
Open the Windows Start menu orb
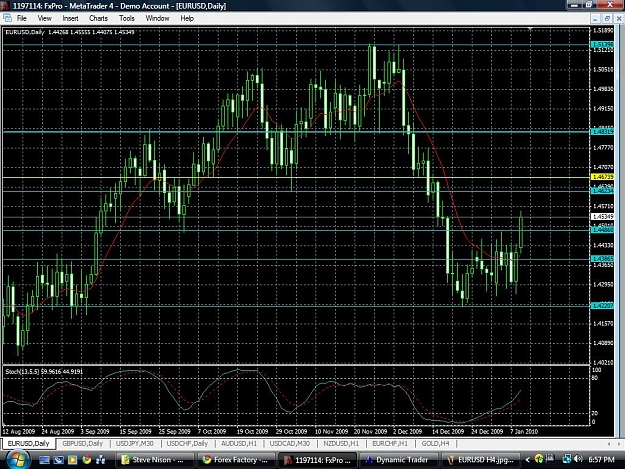pyautogui.click(x=17, y=460)
